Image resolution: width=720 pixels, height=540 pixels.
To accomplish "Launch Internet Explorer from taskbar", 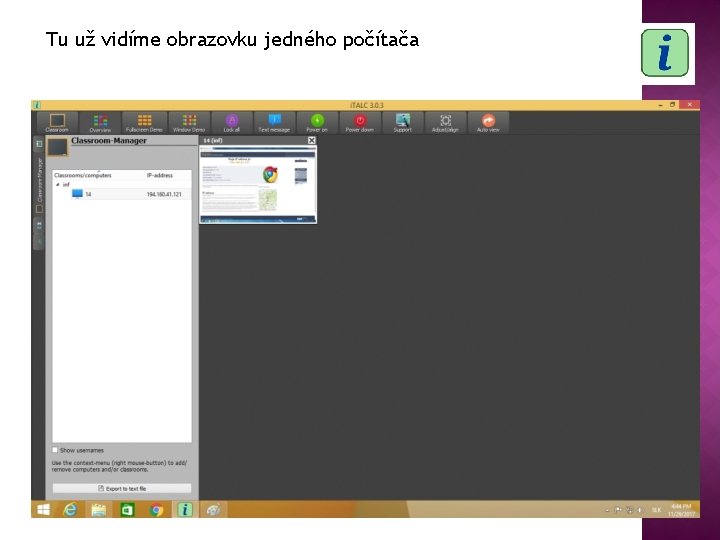I will pos(70,510).
